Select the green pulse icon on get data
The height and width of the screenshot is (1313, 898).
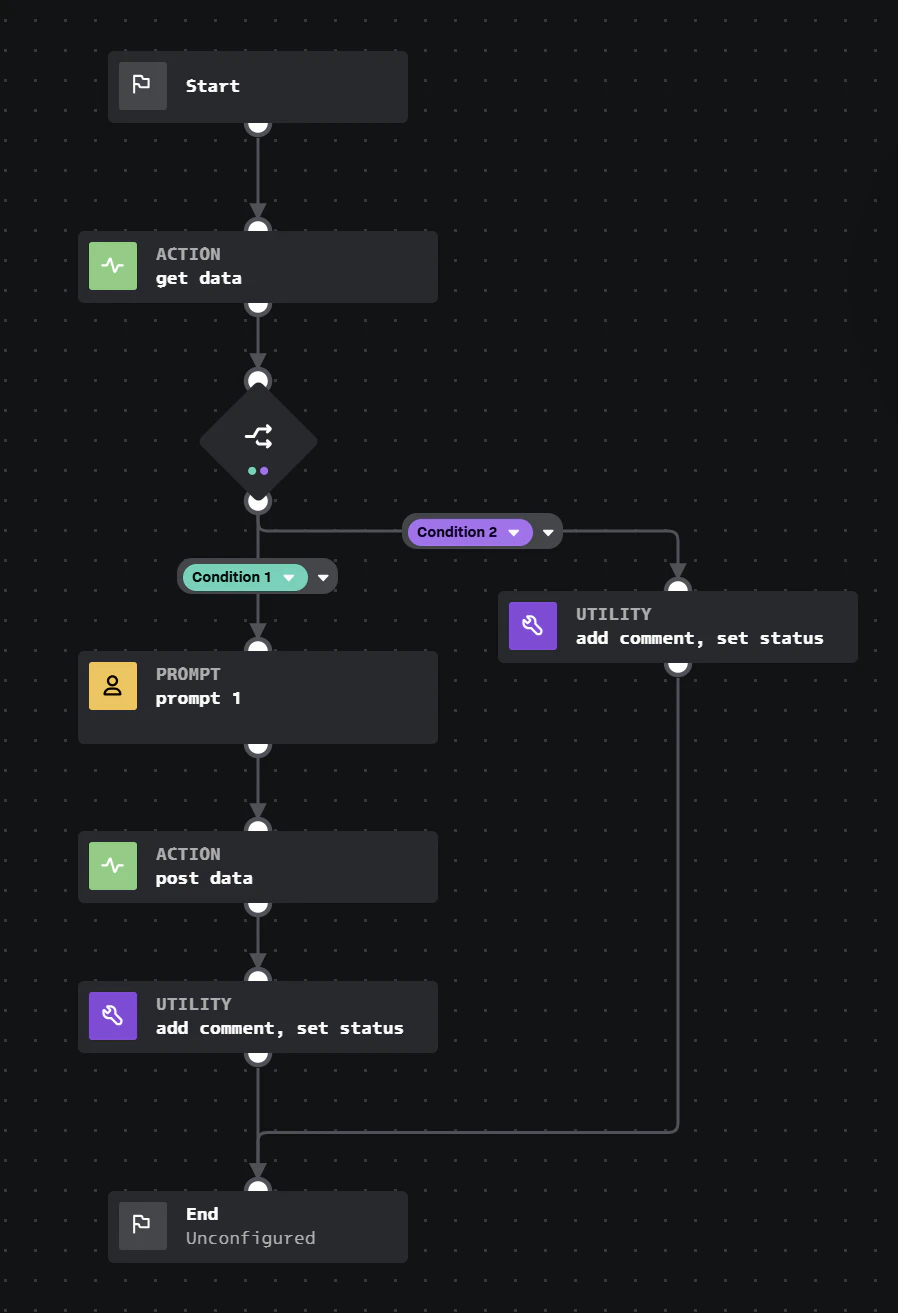click(x=113, y=266)
